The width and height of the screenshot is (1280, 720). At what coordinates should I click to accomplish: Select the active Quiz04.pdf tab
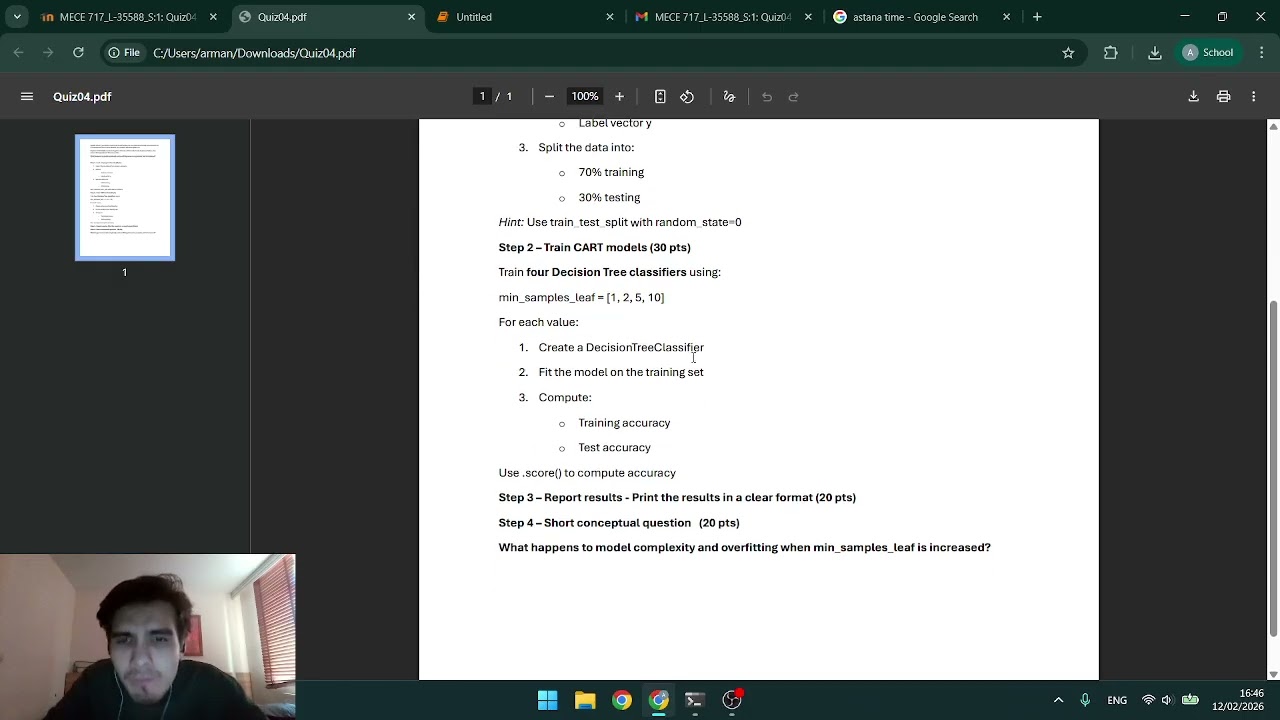pyautogui.click(x=327, y=17)
